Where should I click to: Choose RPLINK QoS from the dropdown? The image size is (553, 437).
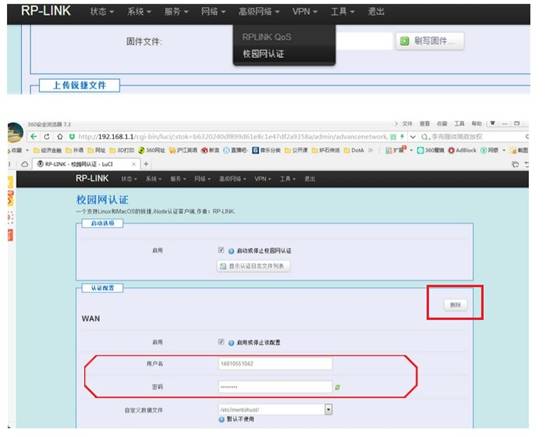point(267,37)
